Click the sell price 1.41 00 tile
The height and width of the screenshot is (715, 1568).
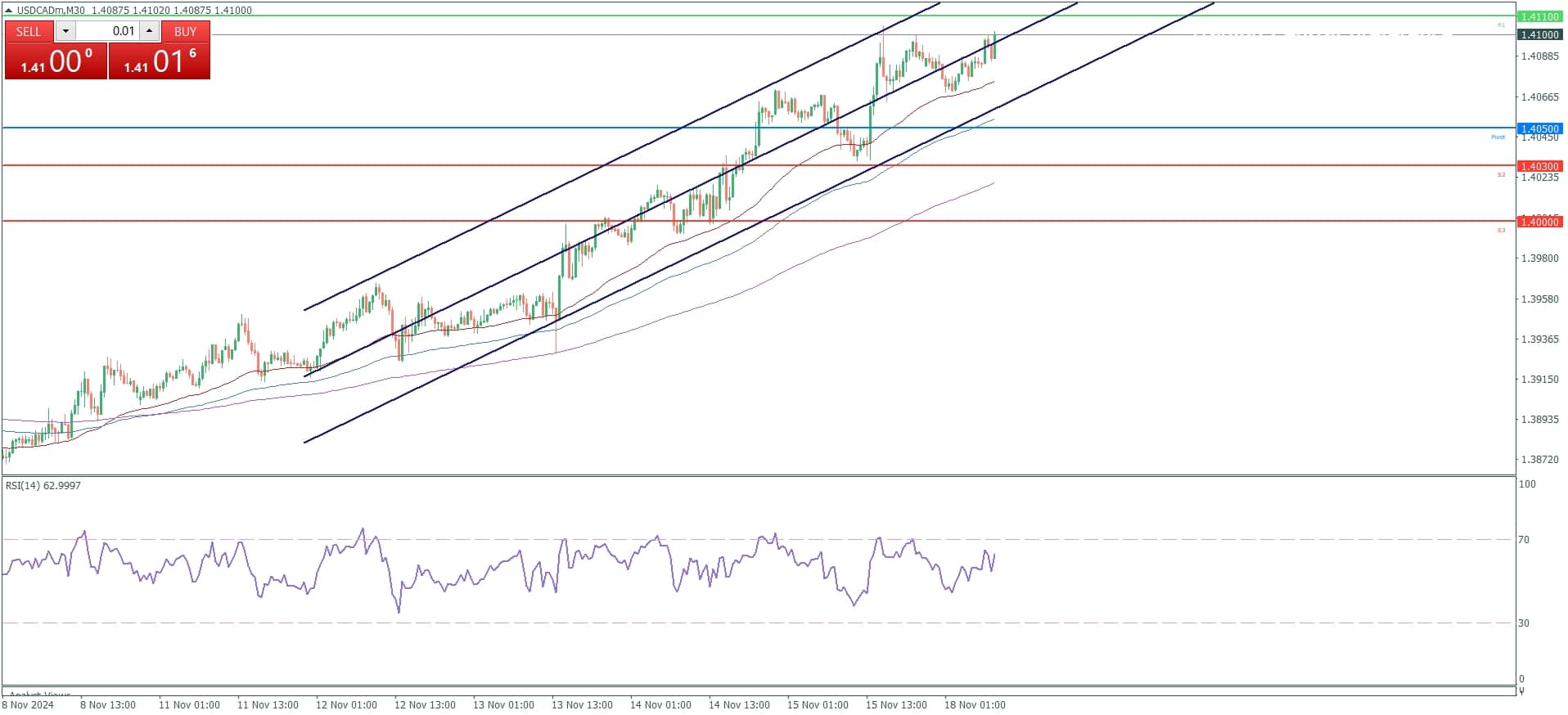tap(56, 61)
